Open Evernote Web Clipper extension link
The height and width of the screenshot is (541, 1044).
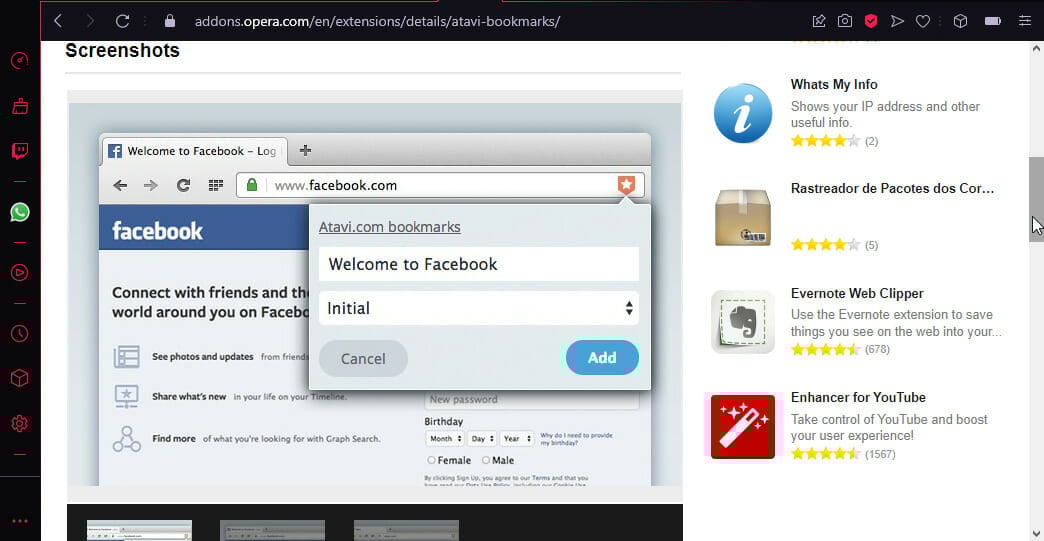pos(857,293)
